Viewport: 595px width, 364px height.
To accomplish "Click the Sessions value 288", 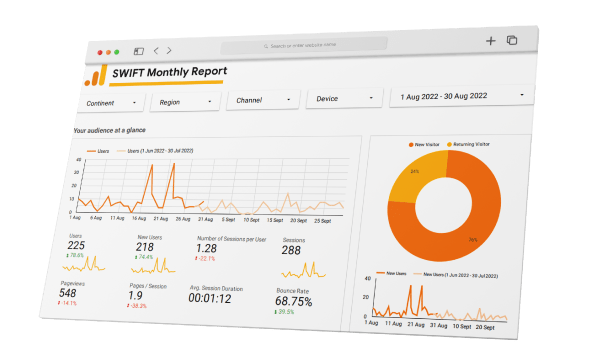I will click(x=291, y=251).
